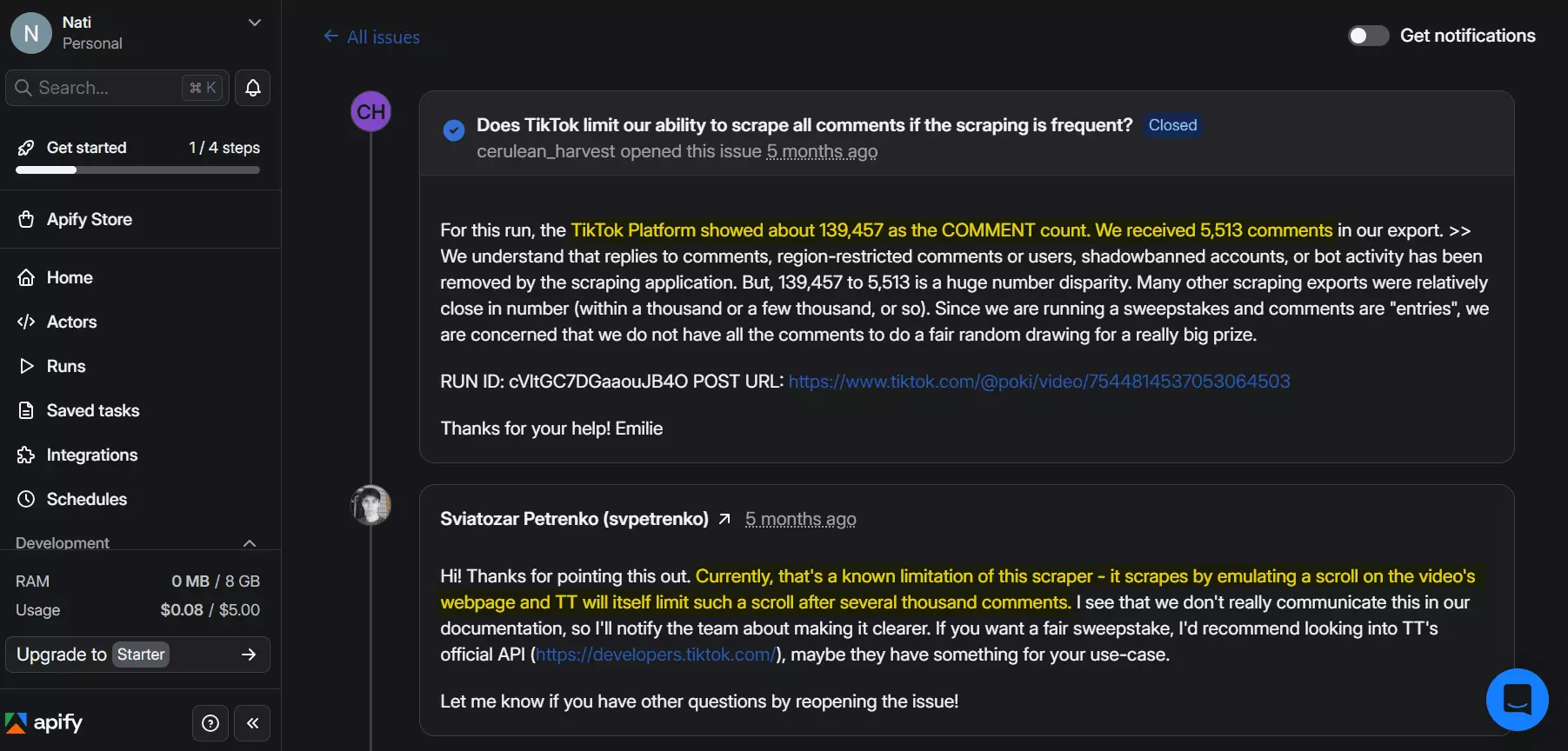Go to Actors in sidebar
Viewport: 1568px width, 751px height.
71,322
